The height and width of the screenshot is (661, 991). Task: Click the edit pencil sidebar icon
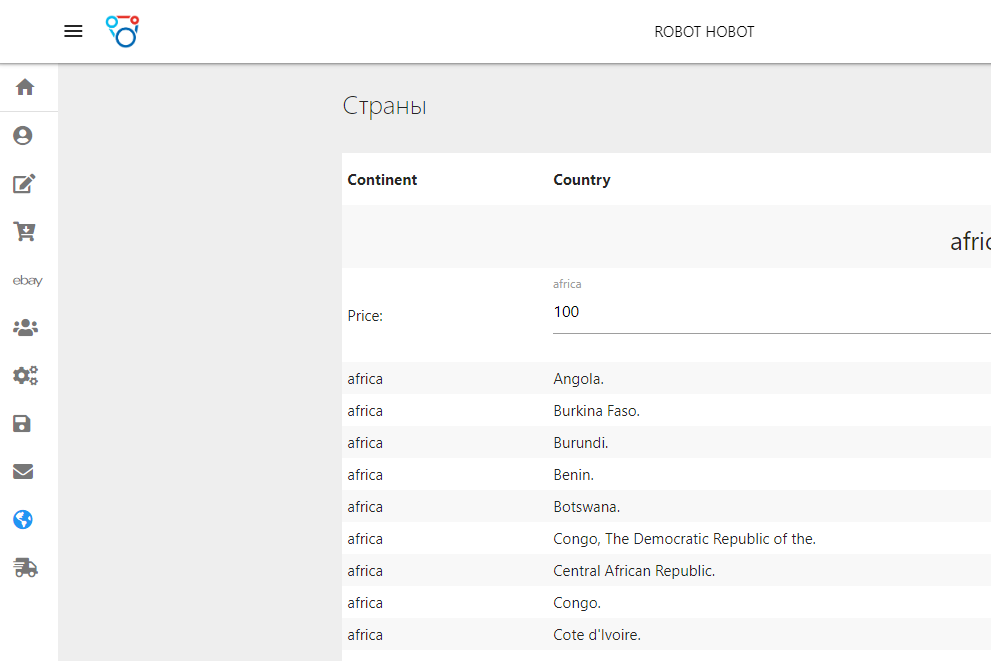click(x=24, y=183)
